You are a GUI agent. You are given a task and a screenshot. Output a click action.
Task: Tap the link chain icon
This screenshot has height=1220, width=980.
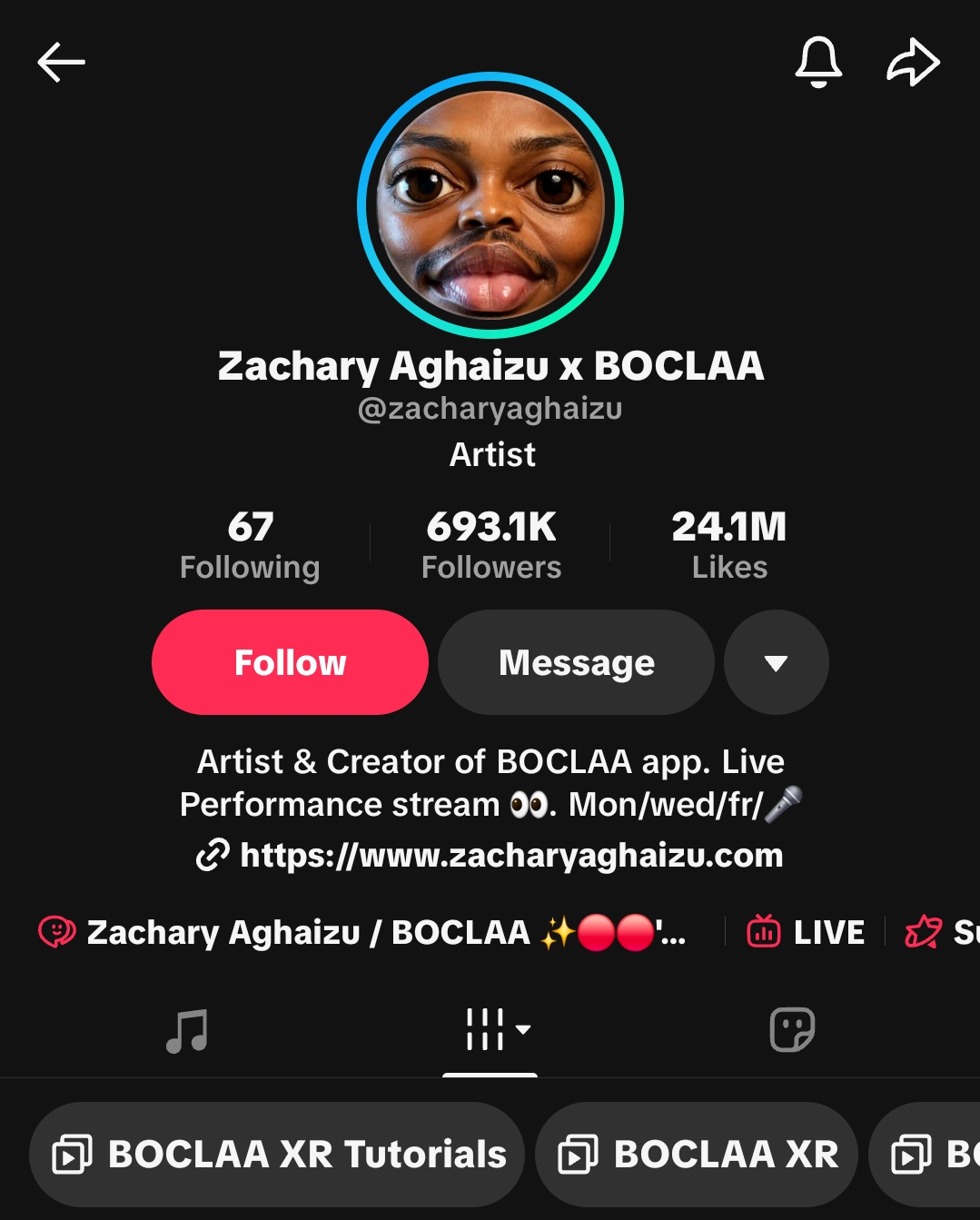tap(213, 856)
